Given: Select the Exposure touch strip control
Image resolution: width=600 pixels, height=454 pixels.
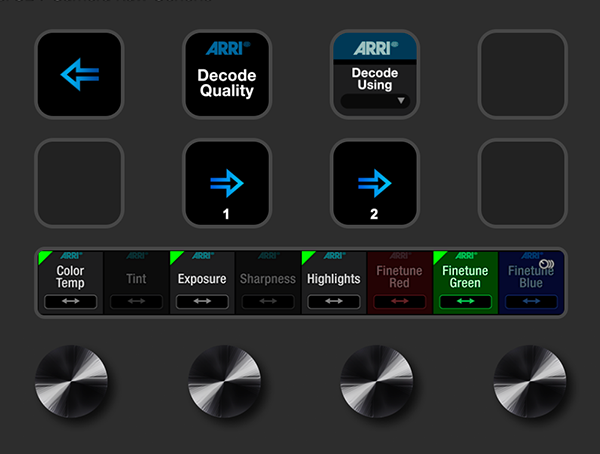Looking at the screenshot, I should pyautogui.click(x=202, y=283).
